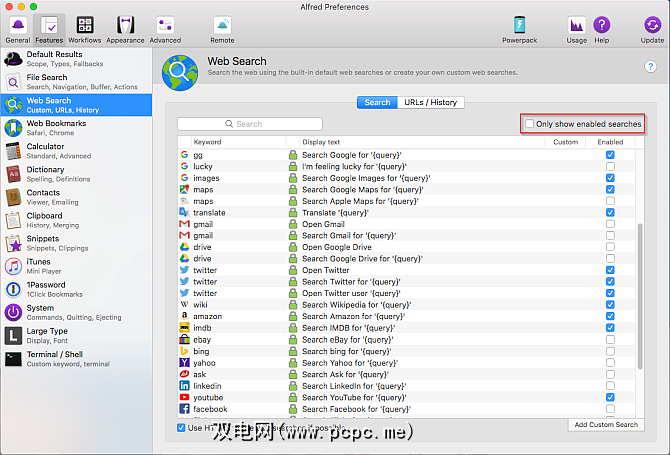Toggle the Enabled checkbox for ebay
Viewport: 670px width, 455px height.
[x=610, y=339]
